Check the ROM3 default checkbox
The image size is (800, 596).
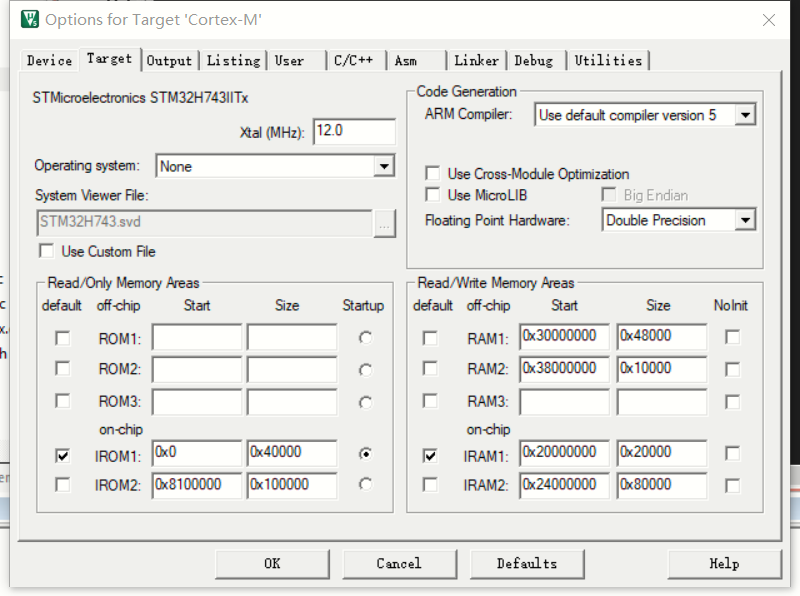click(x=62, y=401)
